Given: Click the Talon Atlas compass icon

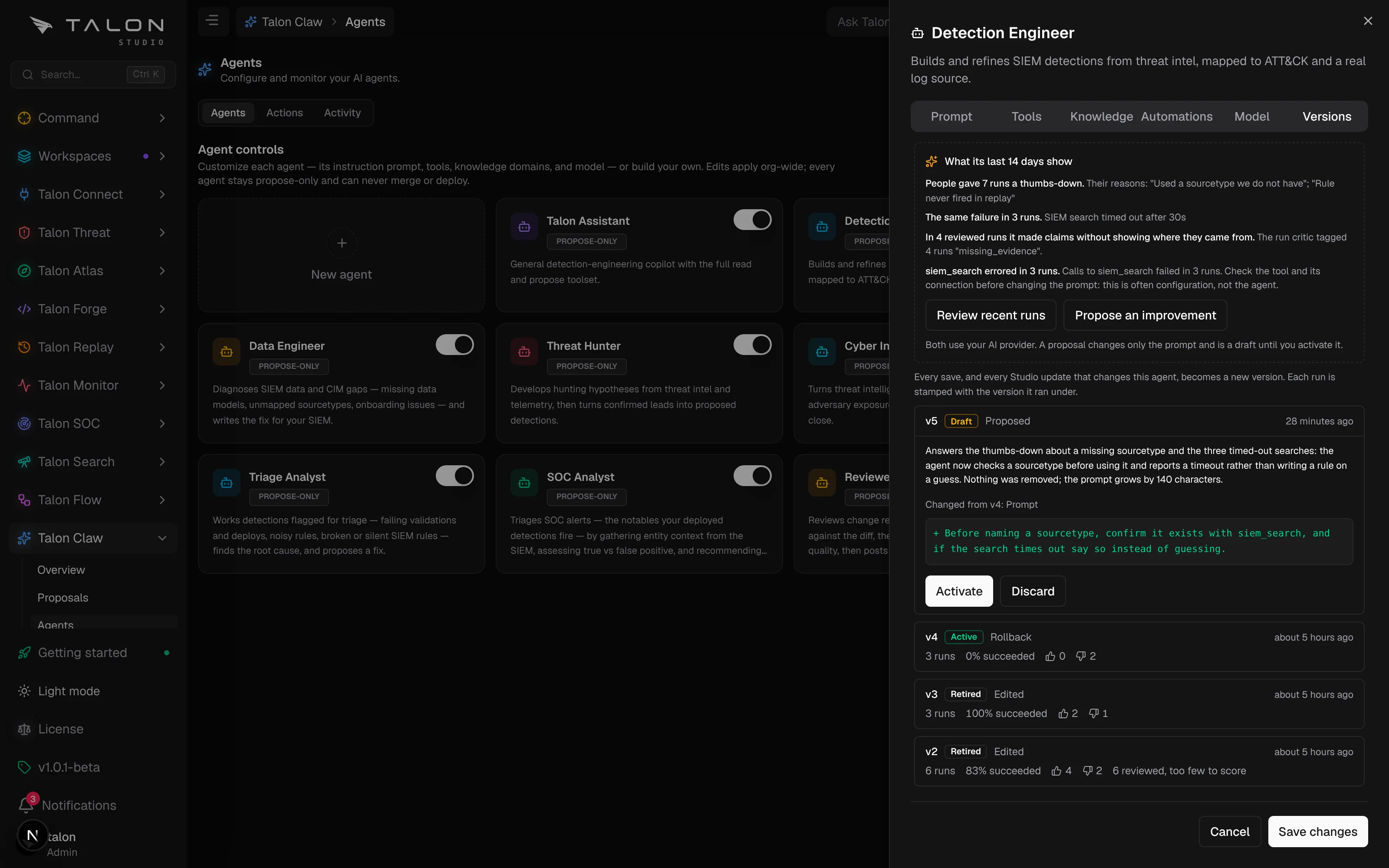Looking at the screenshot, I should tap(24, 270).
